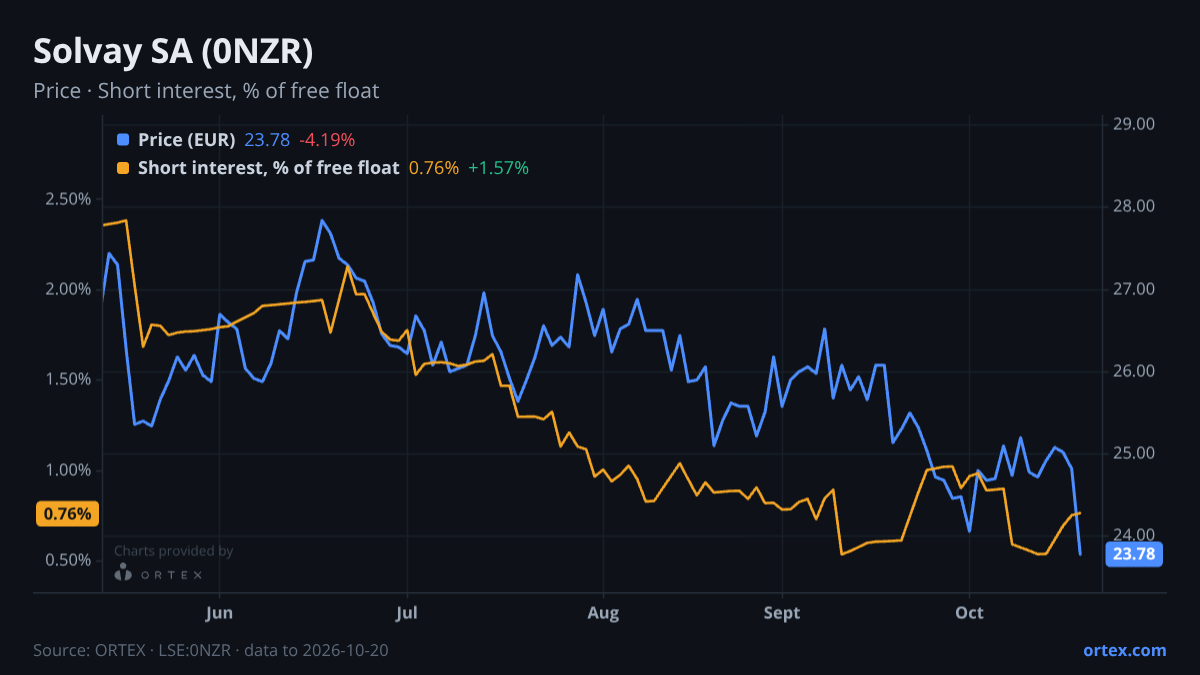The height and width of the screenshot is (675, 1200).
Task: Click the orange 0.76% left axis badge
Action: click(x=68, y=514)
